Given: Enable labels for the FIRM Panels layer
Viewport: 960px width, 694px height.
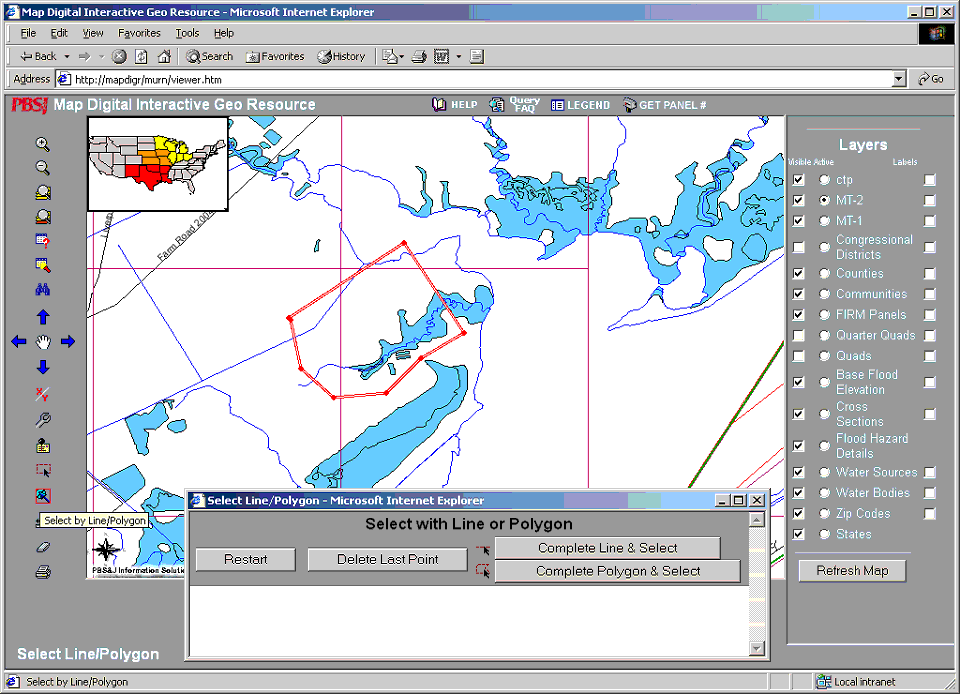Looking at the screenshot, I should click(929, 315).
